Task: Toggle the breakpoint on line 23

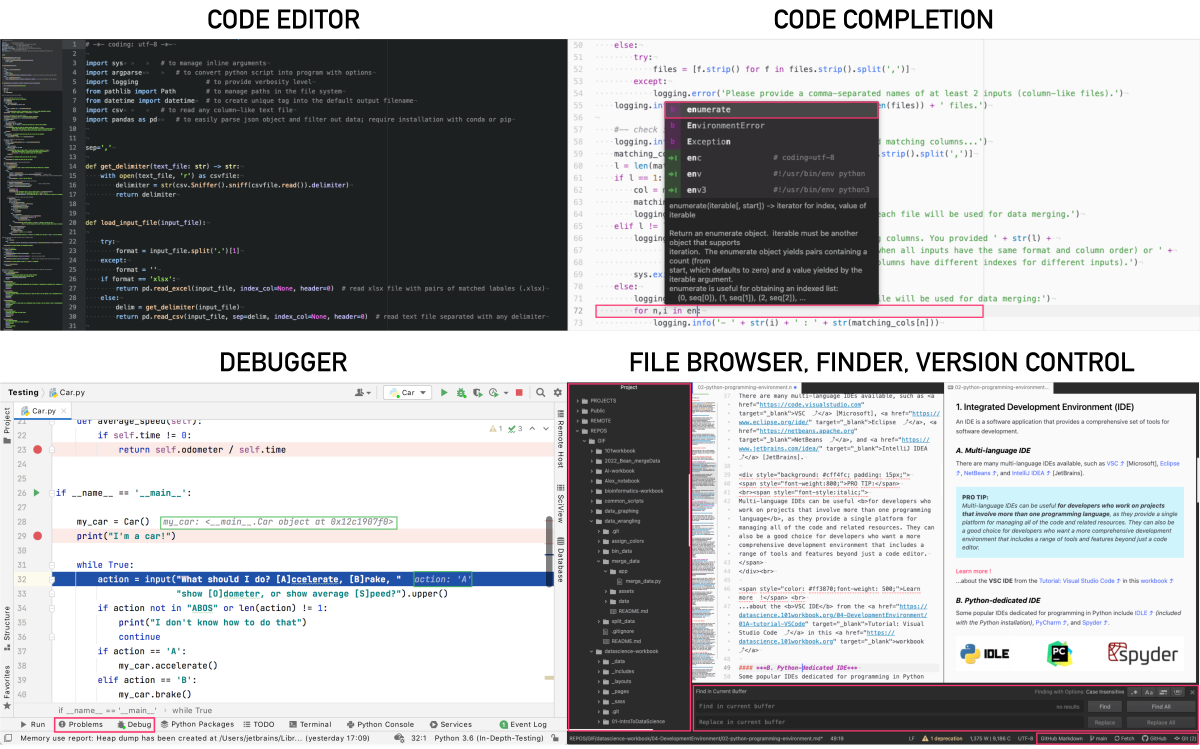Action: coord(38,450)
